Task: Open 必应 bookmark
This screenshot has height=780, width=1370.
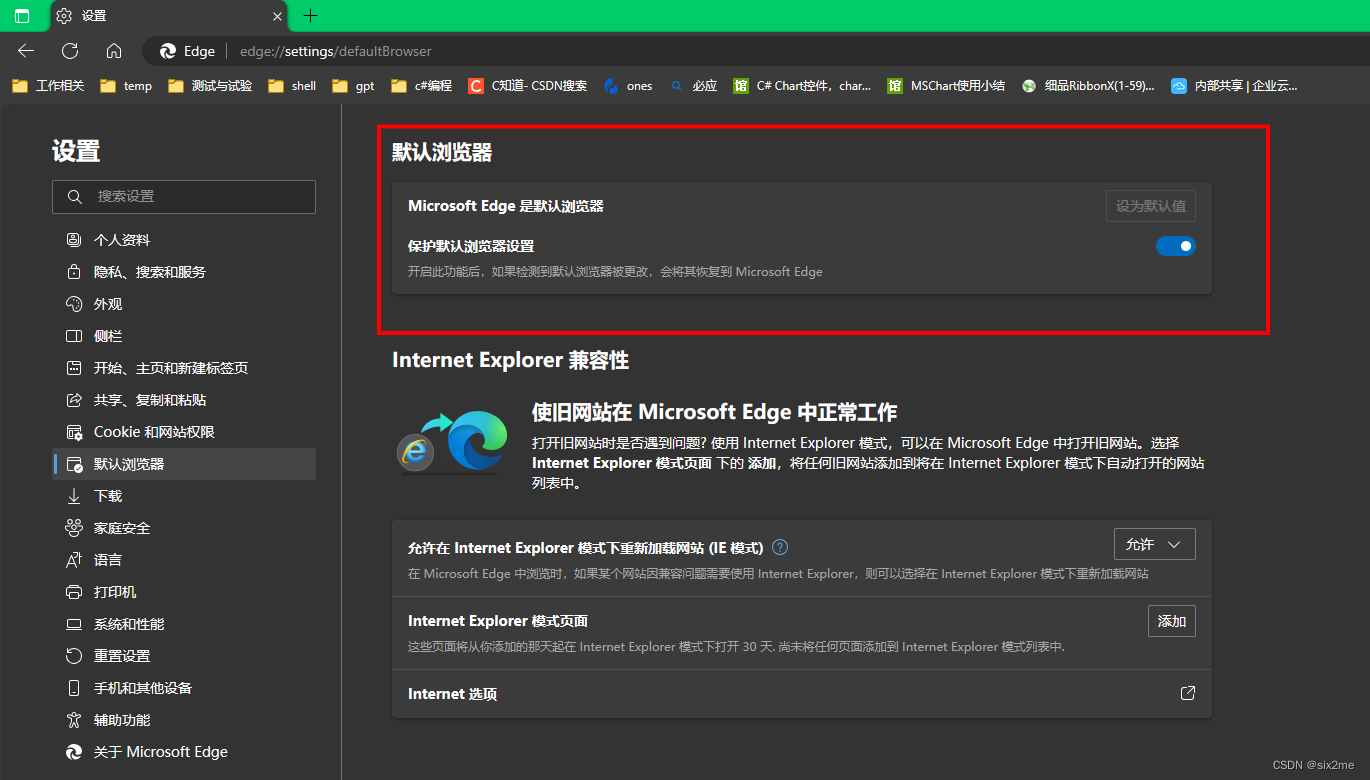Action: [x=694, y=86]
